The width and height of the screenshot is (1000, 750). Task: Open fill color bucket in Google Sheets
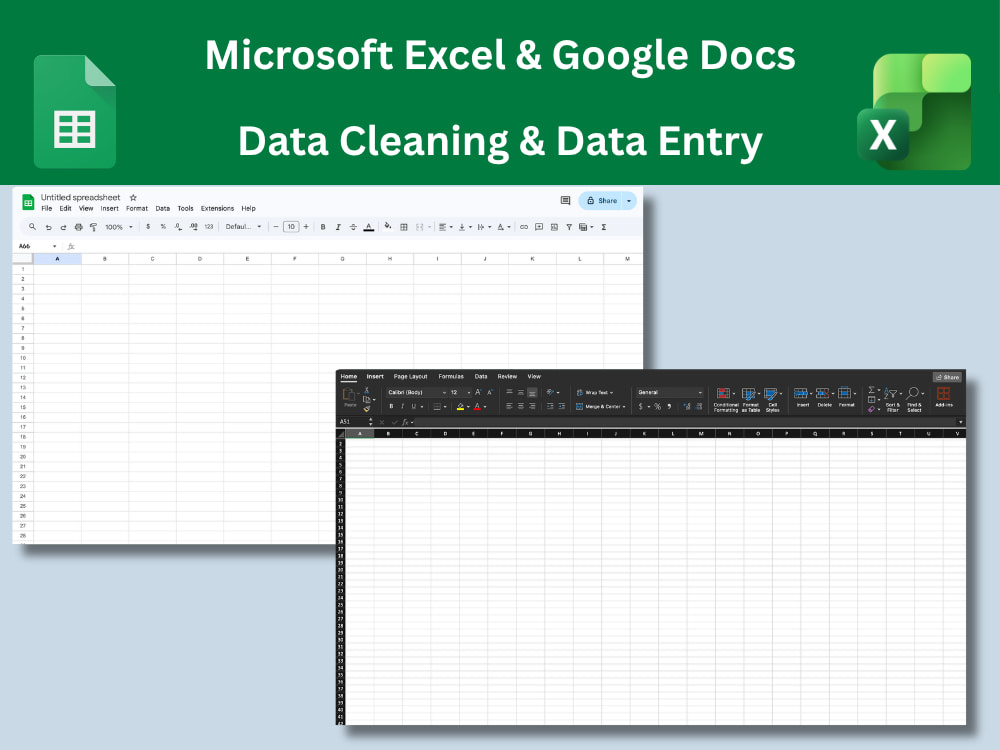pos(388,226)
